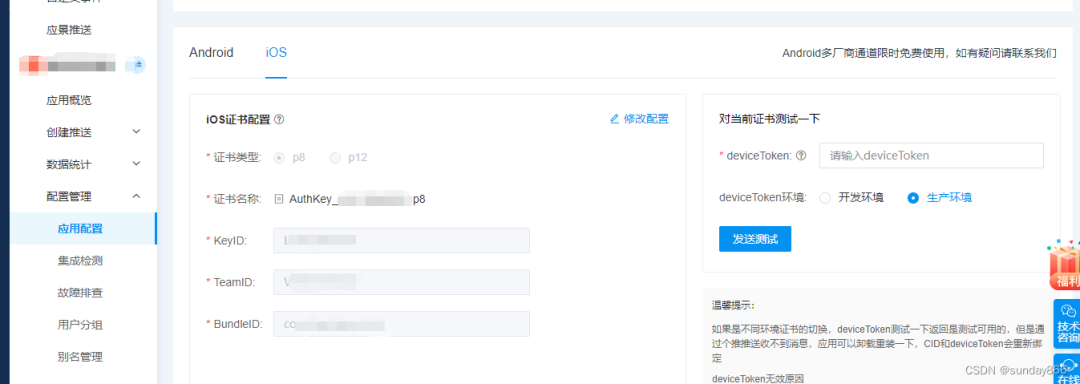Open 集成检测 in the sidebar

[x=81, y=261]
